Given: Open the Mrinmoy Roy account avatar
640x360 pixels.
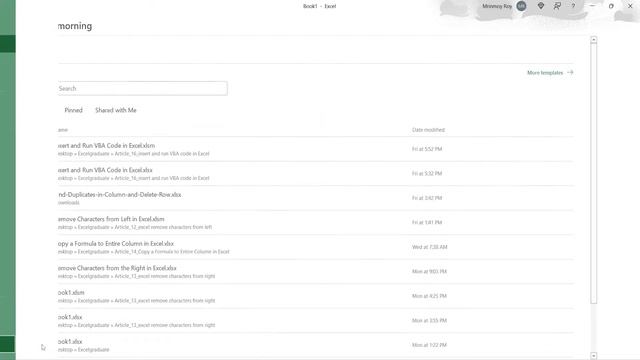Looking at the screenshot, I should pos(521,6).
